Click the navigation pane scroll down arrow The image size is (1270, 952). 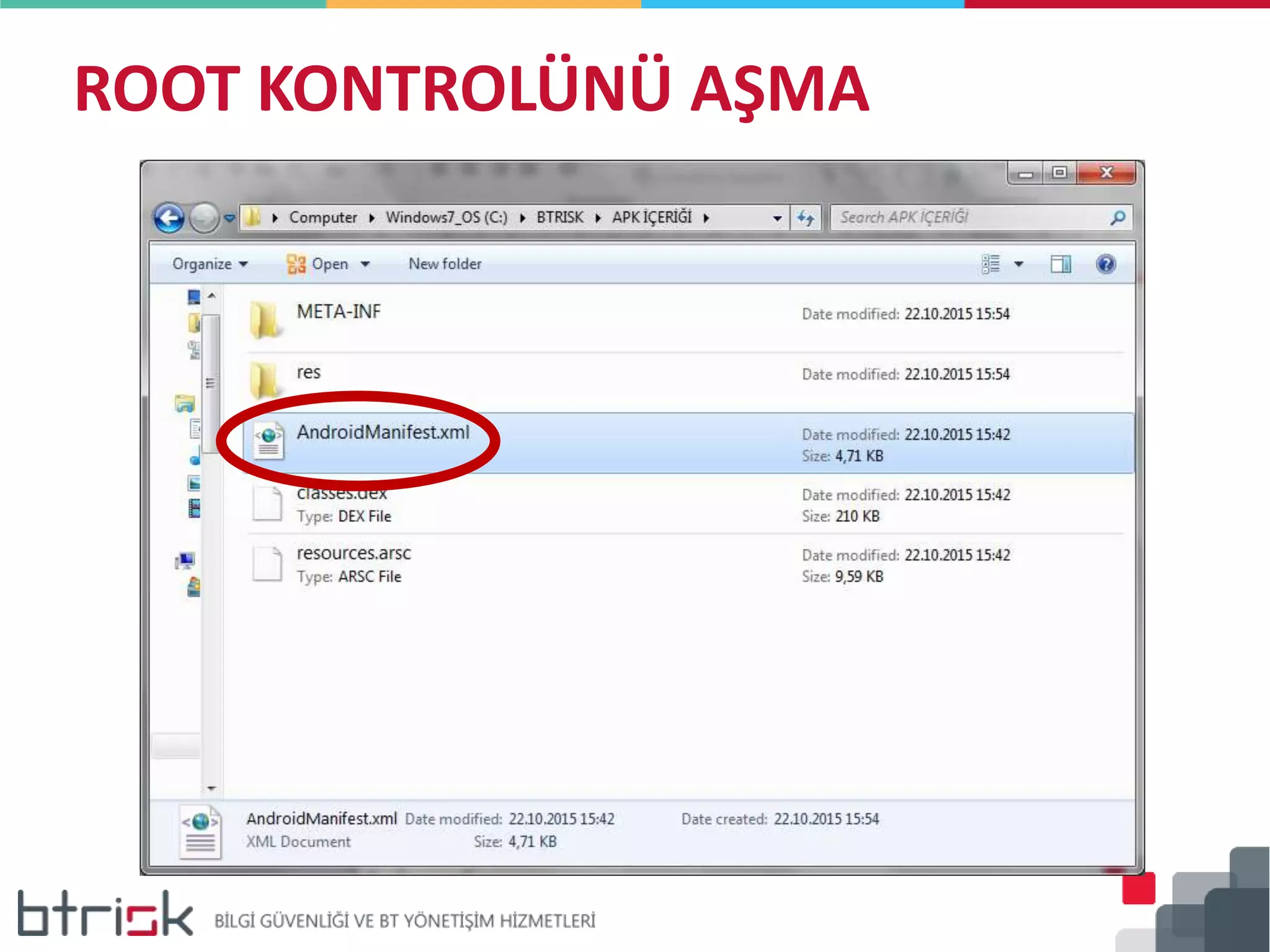point(211,788)
